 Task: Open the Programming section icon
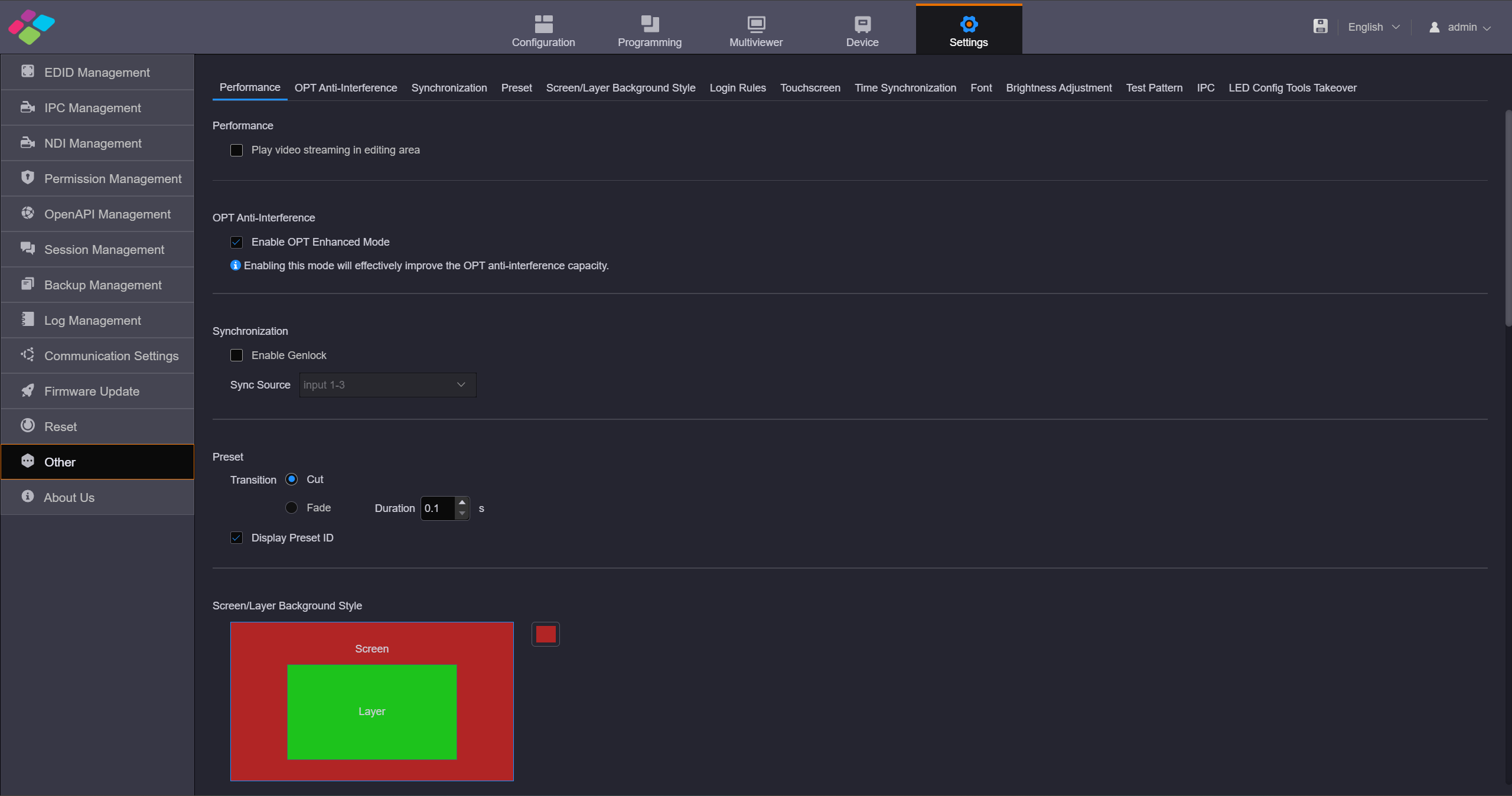pyautogui.click(x=649, y=24)
